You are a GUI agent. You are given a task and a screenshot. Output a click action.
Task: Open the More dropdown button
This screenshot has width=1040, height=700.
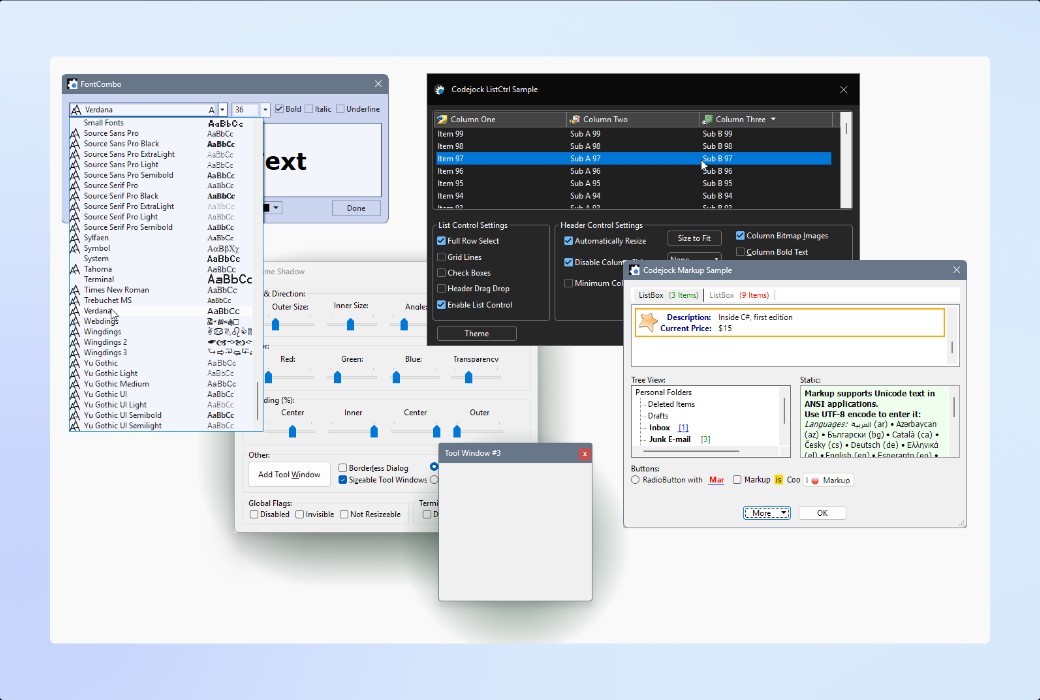(767, 513)
